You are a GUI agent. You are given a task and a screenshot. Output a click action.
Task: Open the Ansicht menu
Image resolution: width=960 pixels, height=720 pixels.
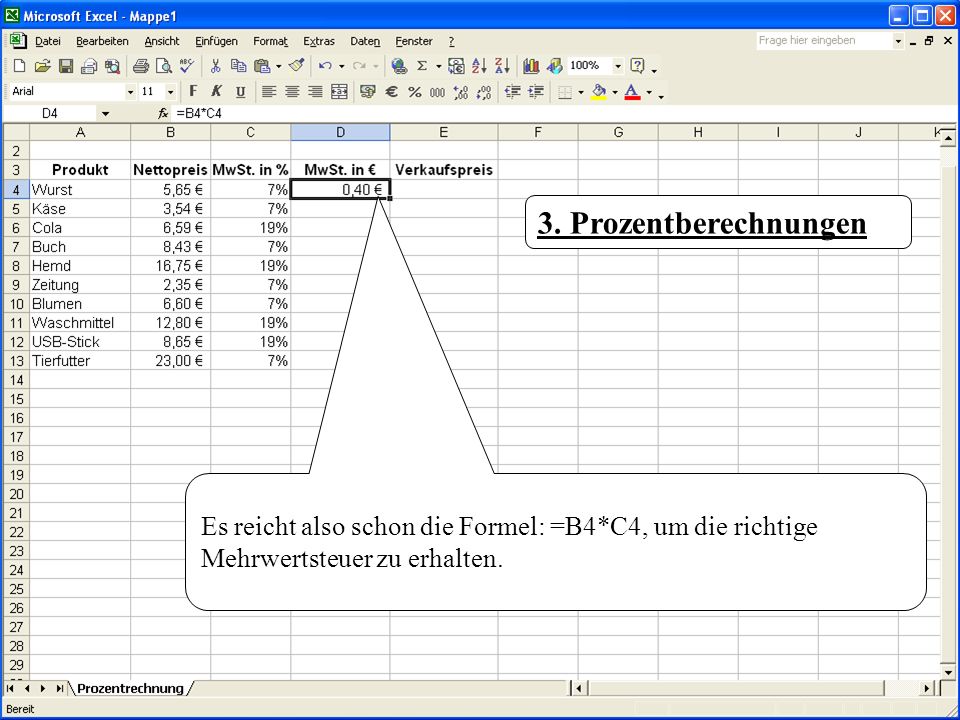point(162,41)
